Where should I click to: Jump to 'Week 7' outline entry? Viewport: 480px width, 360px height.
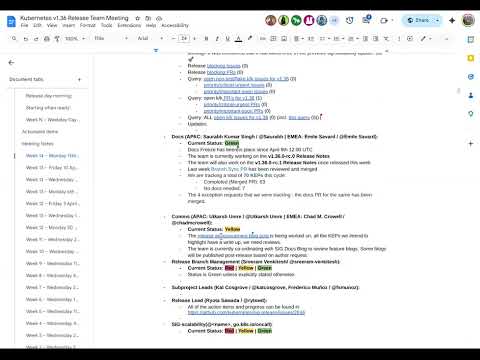(52, 287)
